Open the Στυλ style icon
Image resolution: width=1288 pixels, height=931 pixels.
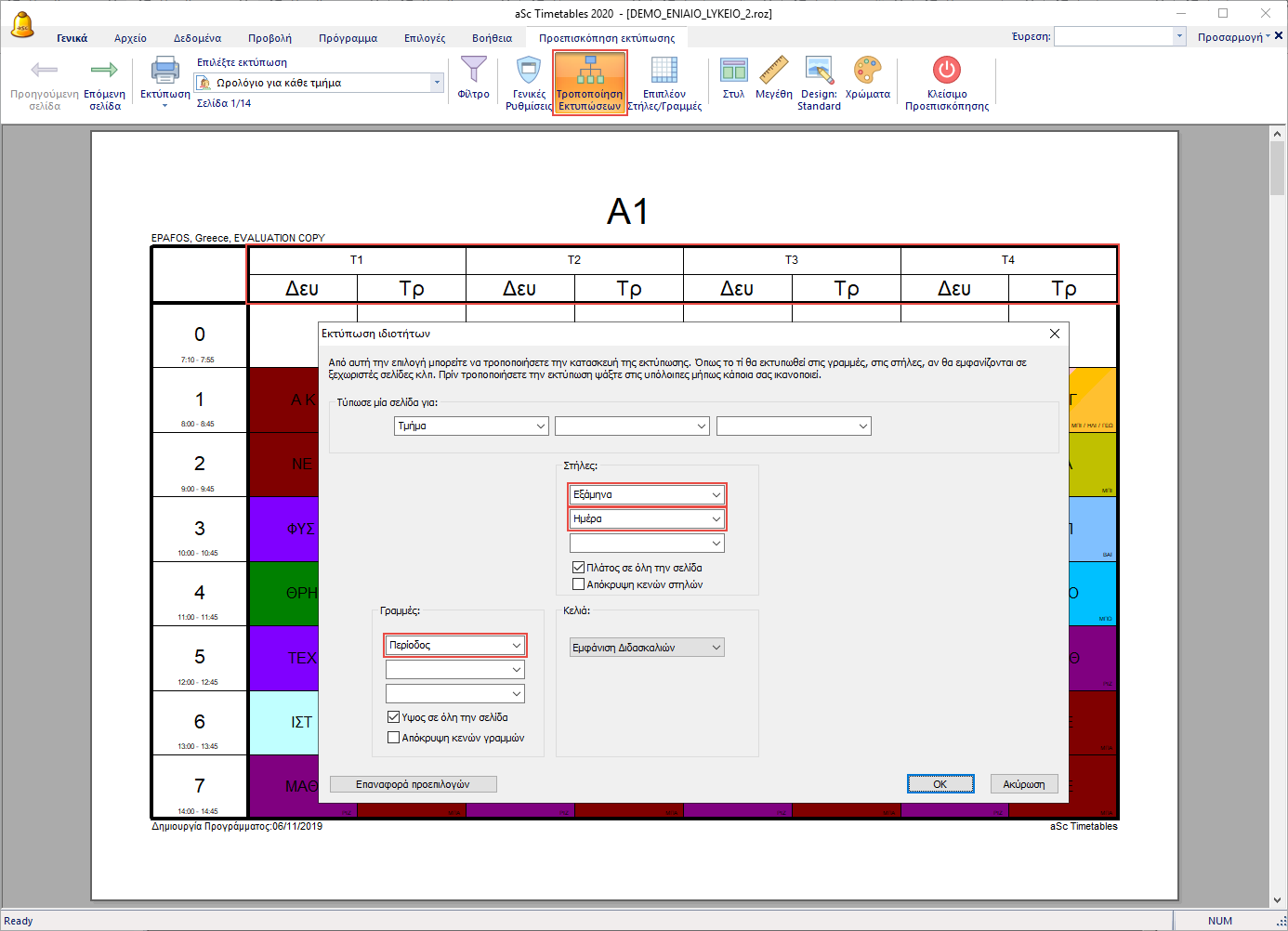click(733, 71)
